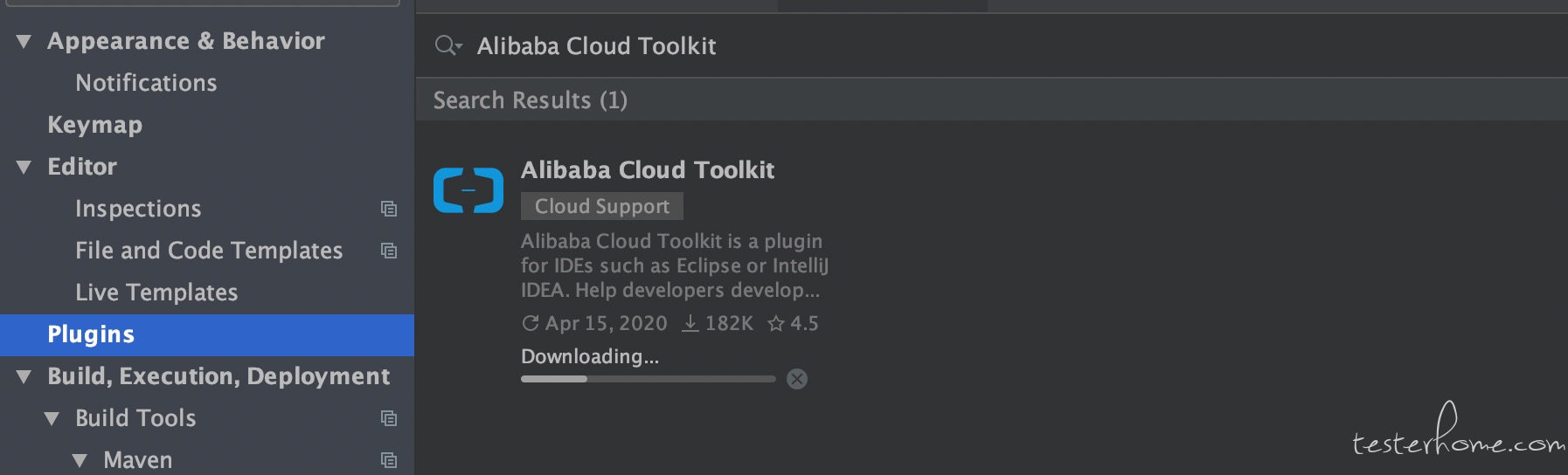This screenshot has width=1568, height=475.
Task: Collapse the Maven node arrow
Action: point(80,461)
